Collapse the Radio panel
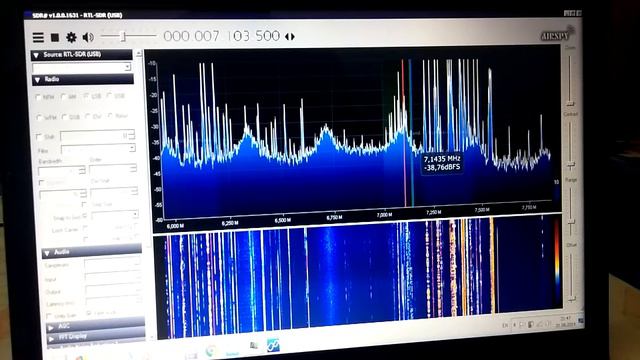 (83, 79)
